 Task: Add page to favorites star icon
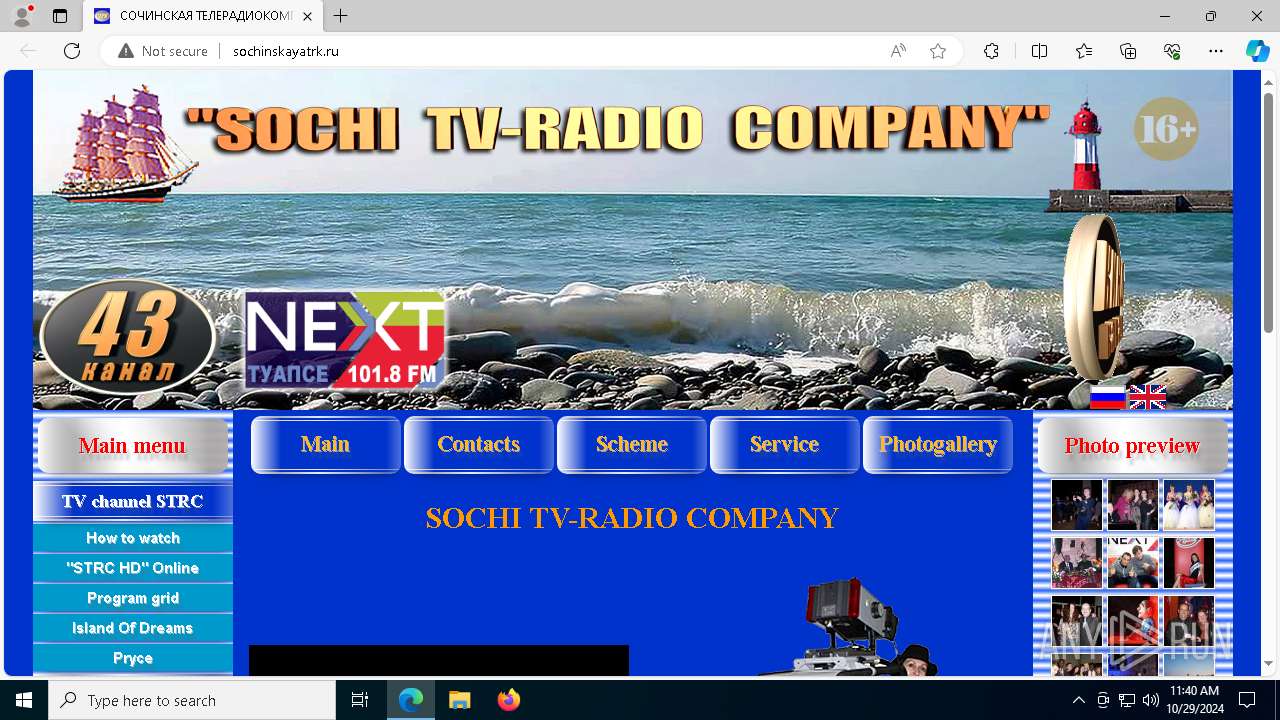pyautogui.click(x=938, y=51)
